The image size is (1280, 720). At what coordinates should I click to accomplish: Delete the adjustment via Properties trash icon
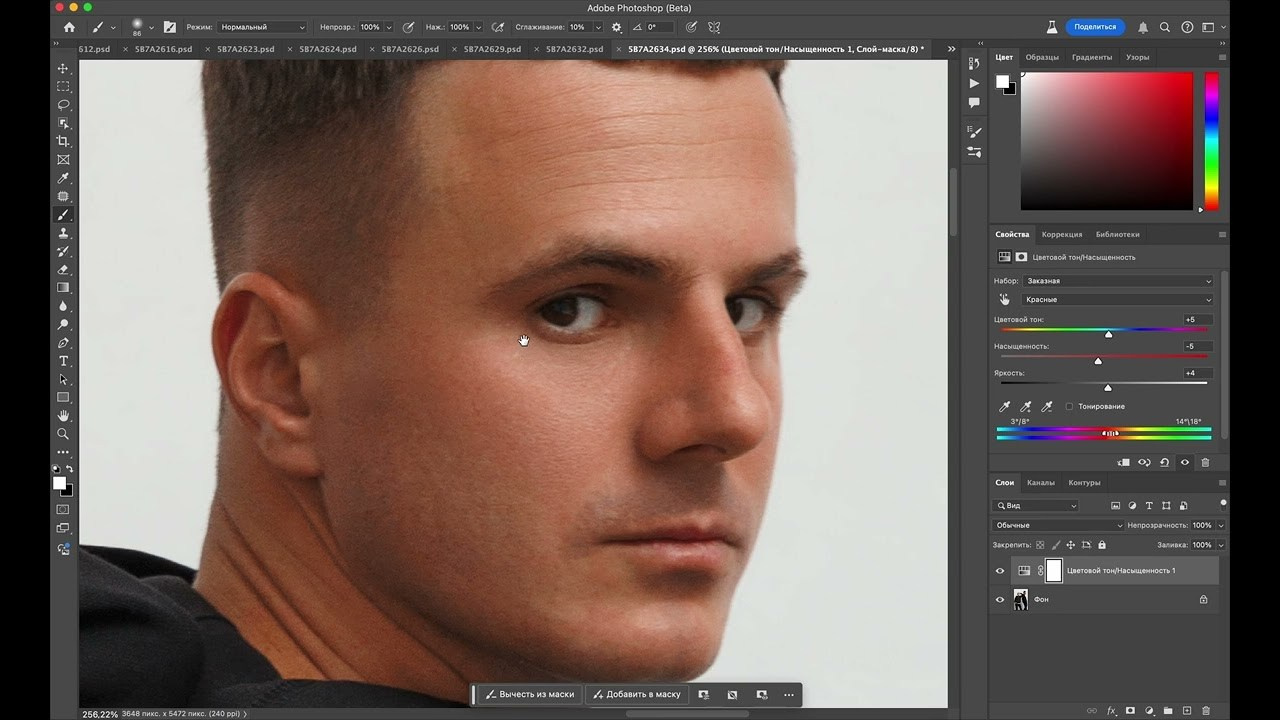pos(1205,462)
